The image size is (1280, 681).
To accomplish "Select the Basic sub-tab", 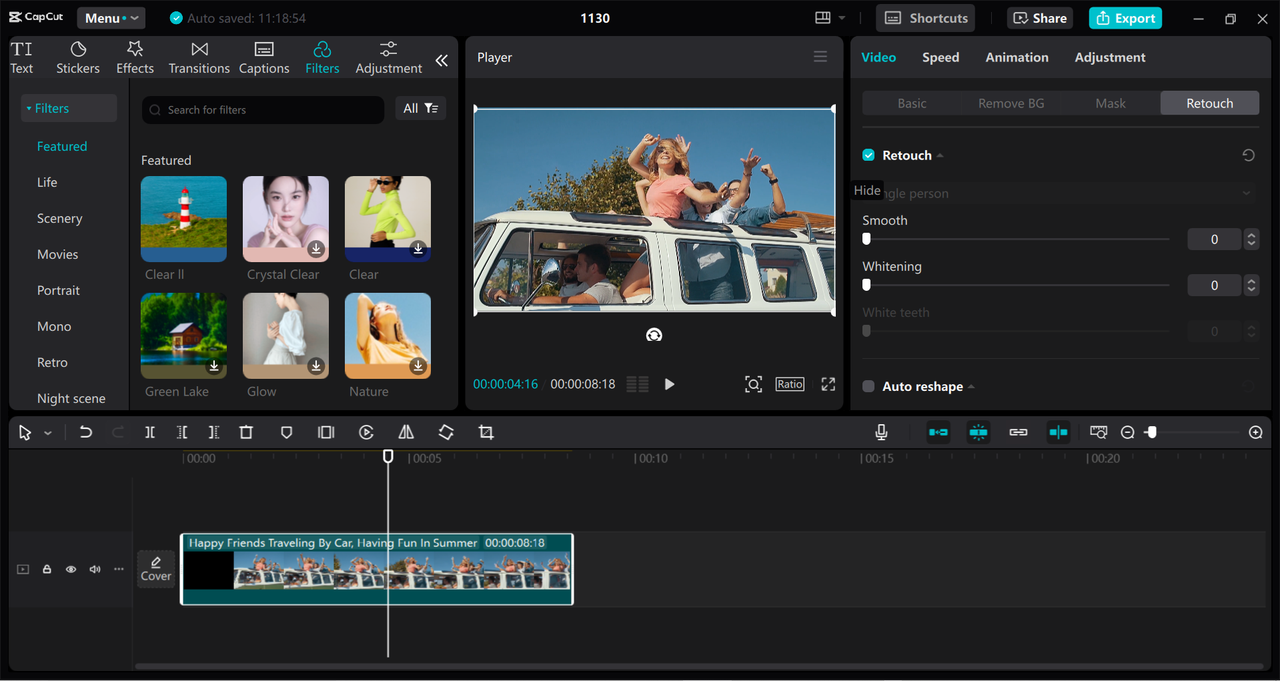I will [912, 103].
